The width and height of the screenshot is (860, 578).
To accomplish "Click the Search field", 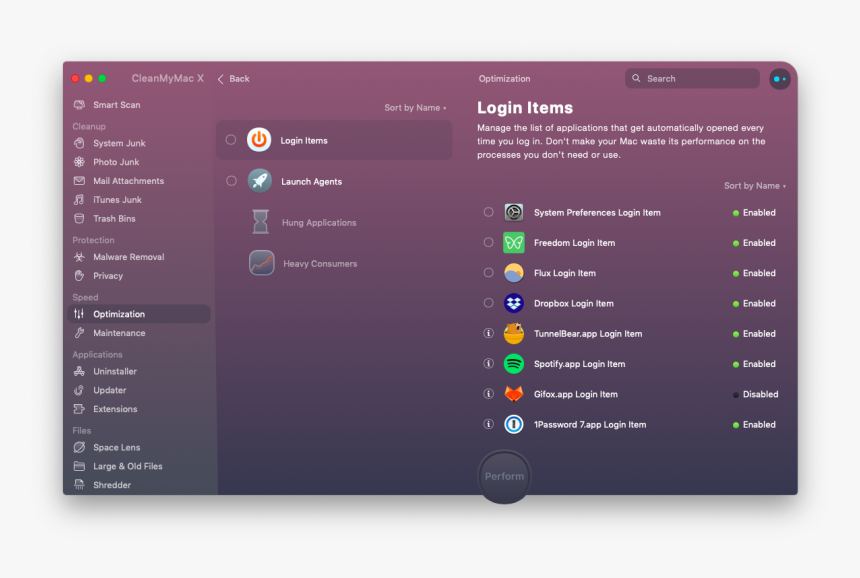I will point(692,78).
